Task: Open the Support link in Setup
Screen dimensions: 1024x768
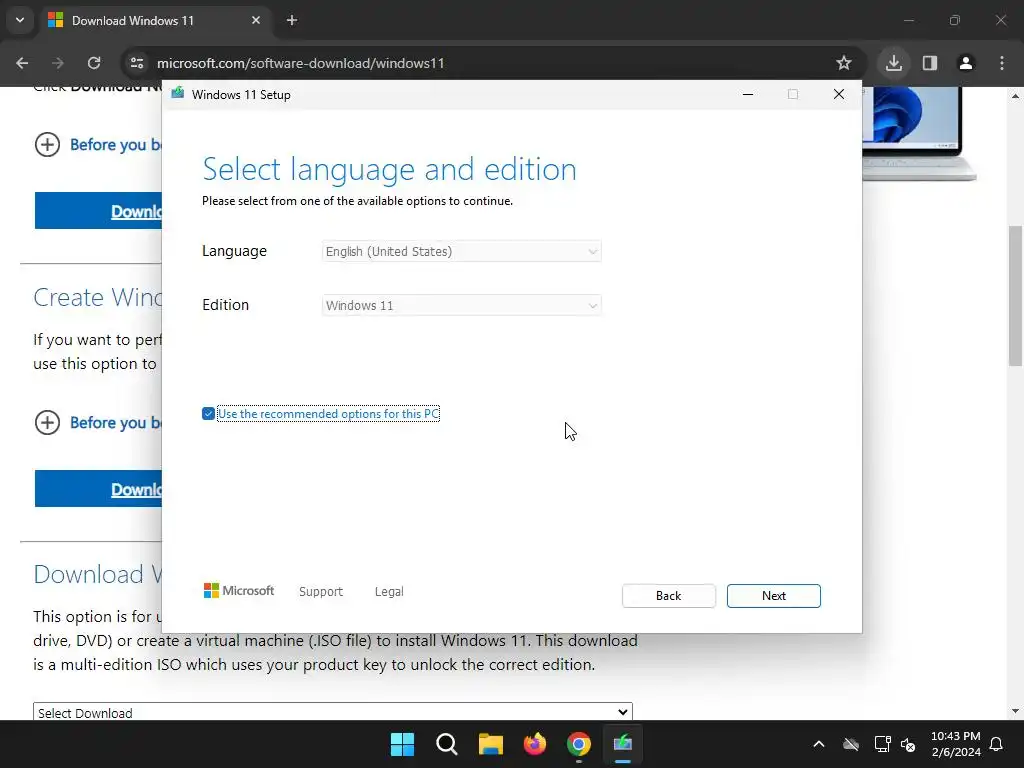Action: click(321, 592)
